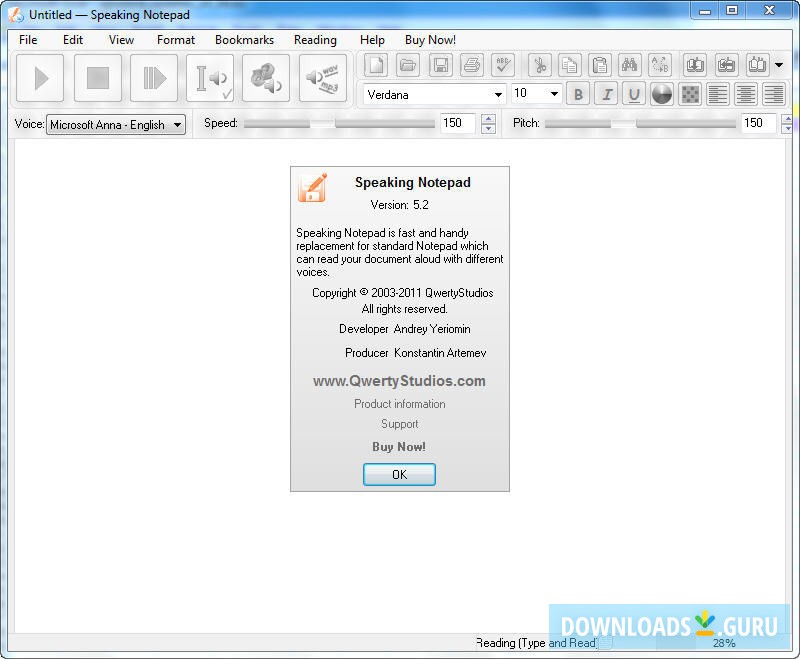Start reading with the Play button
The height and width of the screenshot is (659, 800).
pyautogui.click(x=40, y=78)
